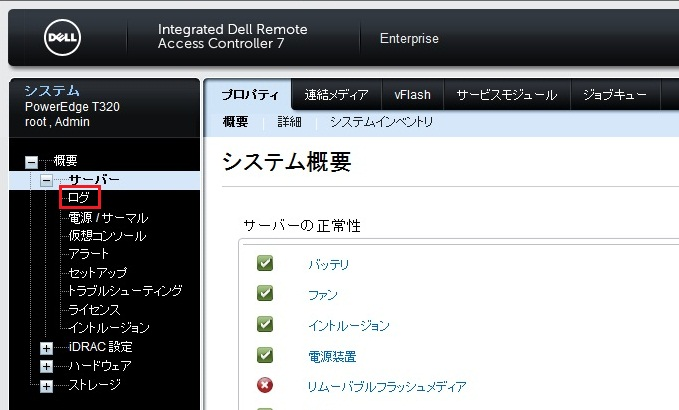Image resolution: width=679 pixels, height=410 pixels.
Task: Open the バッテリ health link
Action: 329,264
